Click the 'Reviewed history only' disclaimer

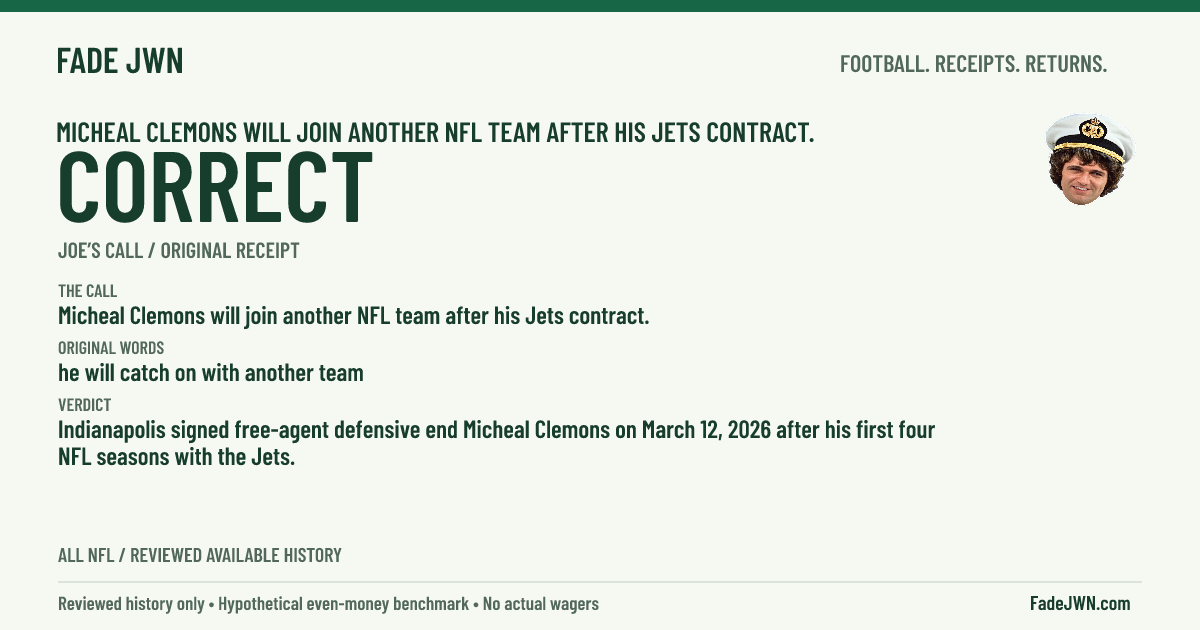coord(131,604)
